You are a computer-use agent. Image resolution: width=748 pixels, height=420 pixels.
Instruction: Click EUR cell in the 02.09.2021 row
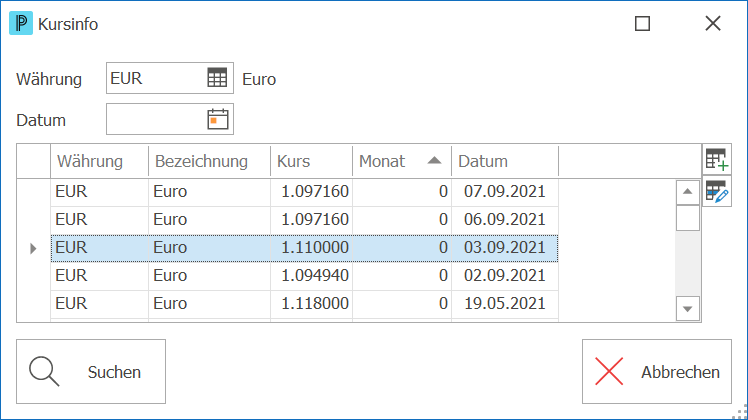tap(99, 275)
